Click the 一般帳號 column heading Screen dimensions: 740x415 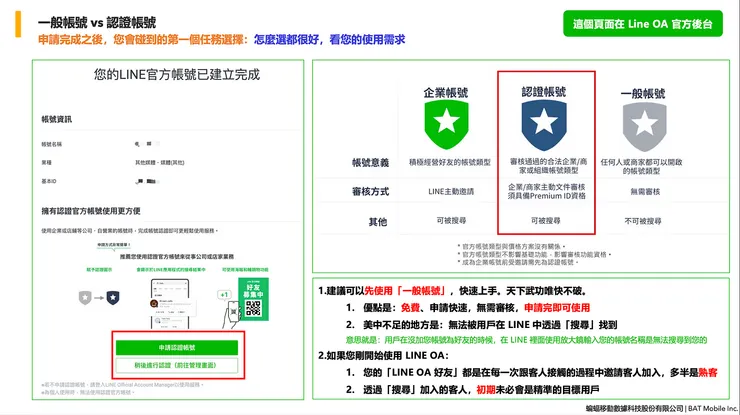point(643,93)
